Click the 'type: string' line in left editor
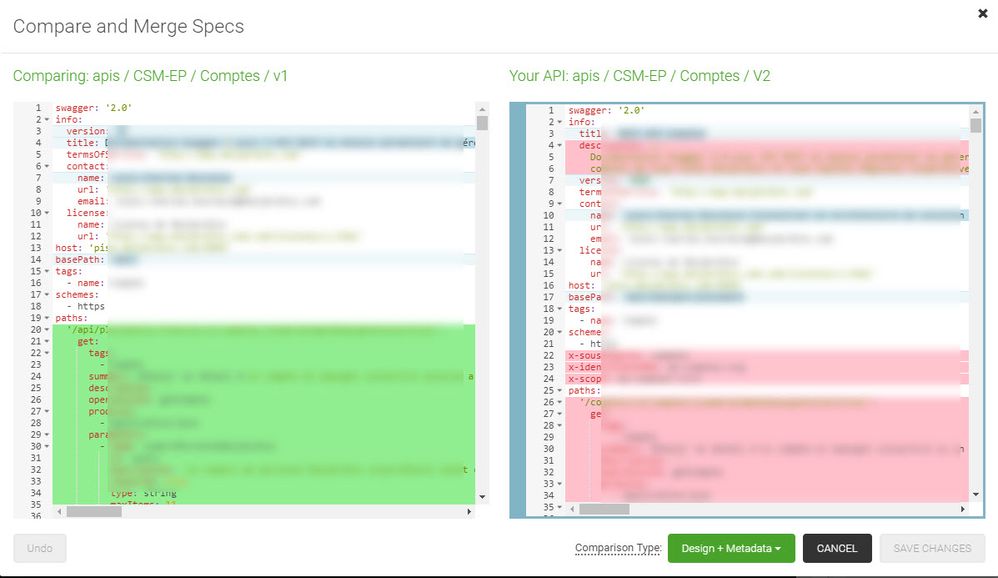This screenshot has width=998, height=578. [264, 493]
